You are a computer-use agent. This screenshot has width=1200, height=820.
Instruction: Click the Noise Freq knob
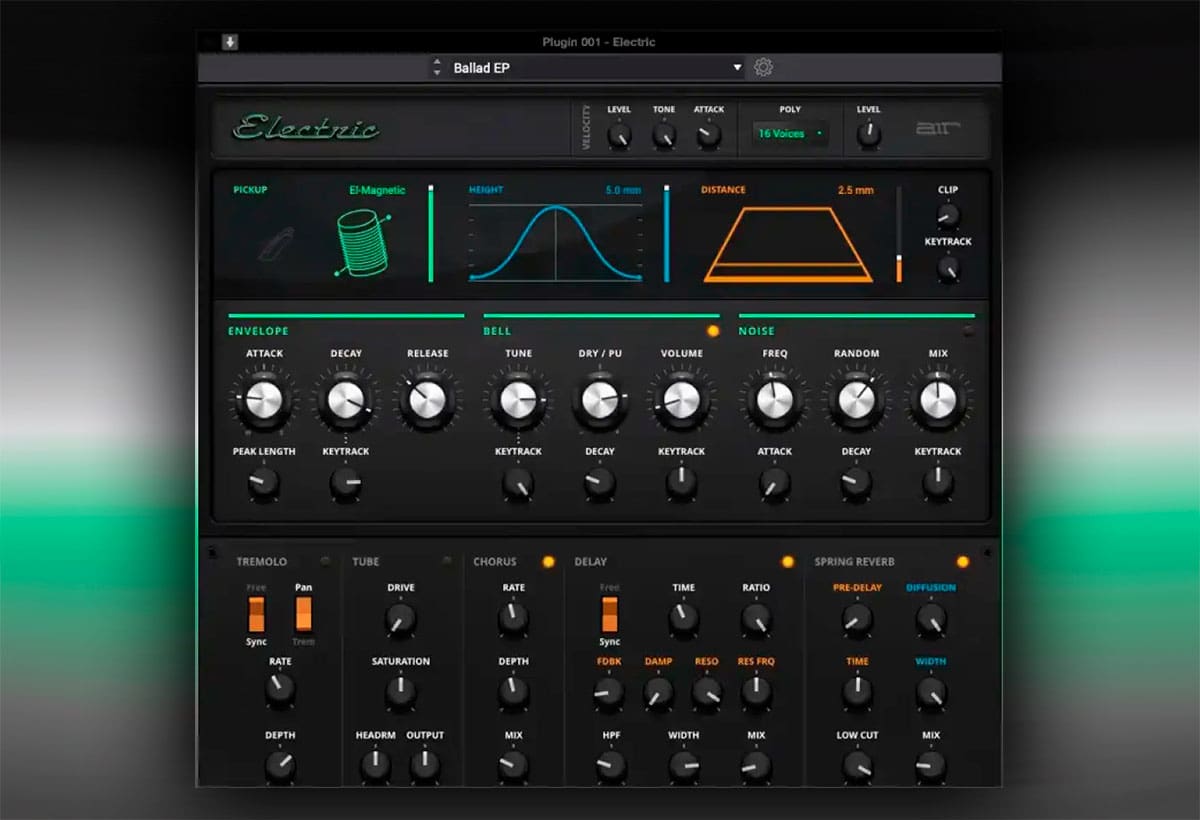tap(775, 401)
